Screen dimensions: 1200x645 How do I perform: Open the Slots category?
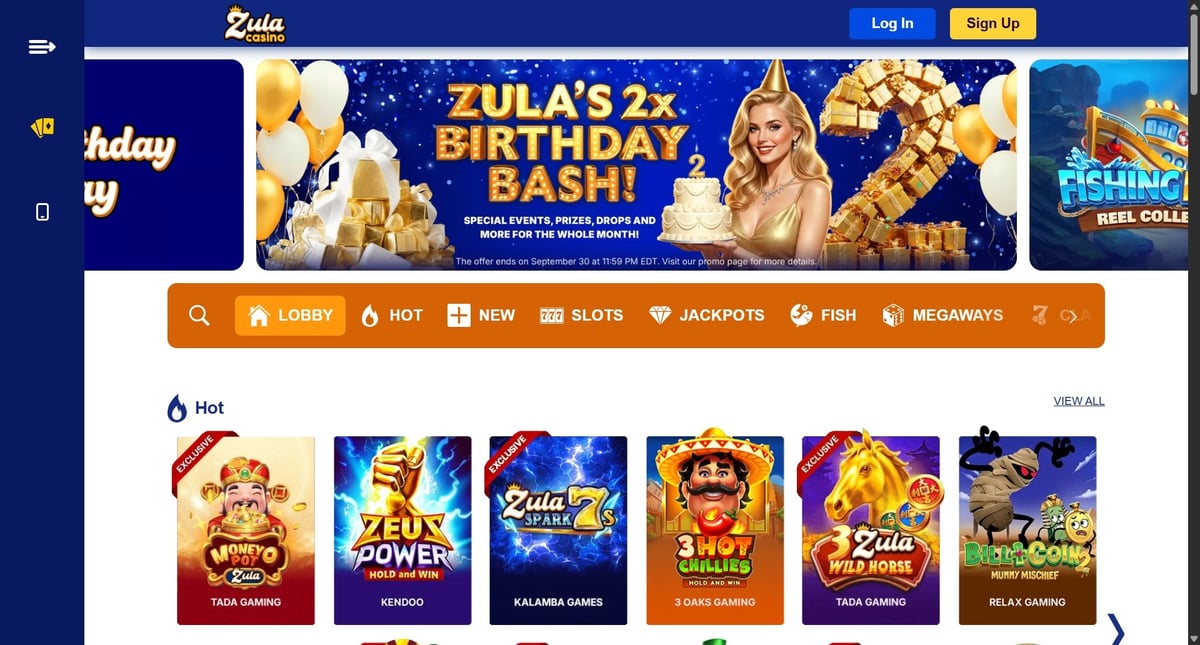click(581, 315)
